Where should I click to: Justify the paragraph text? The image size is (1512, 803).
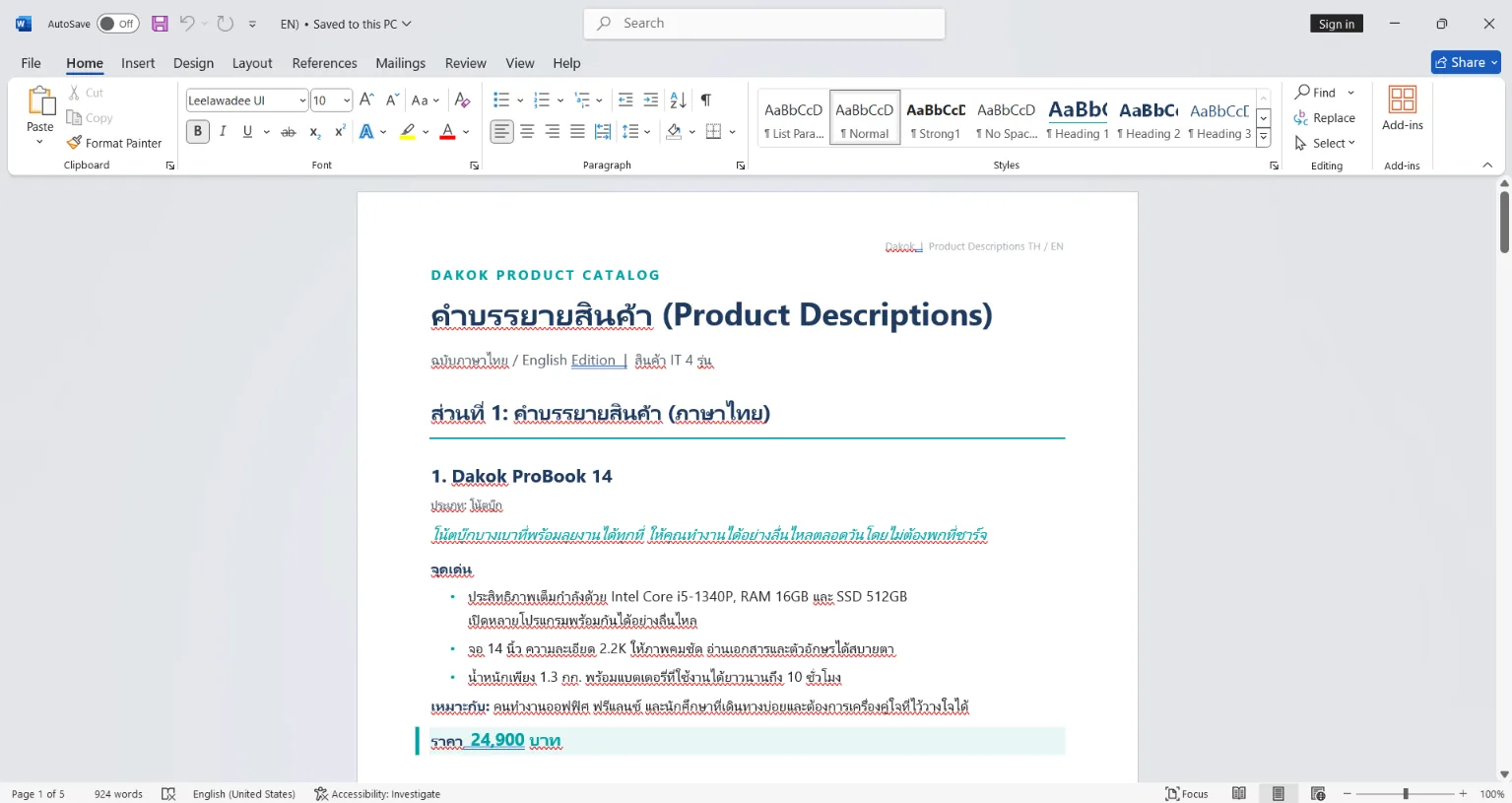577,131
